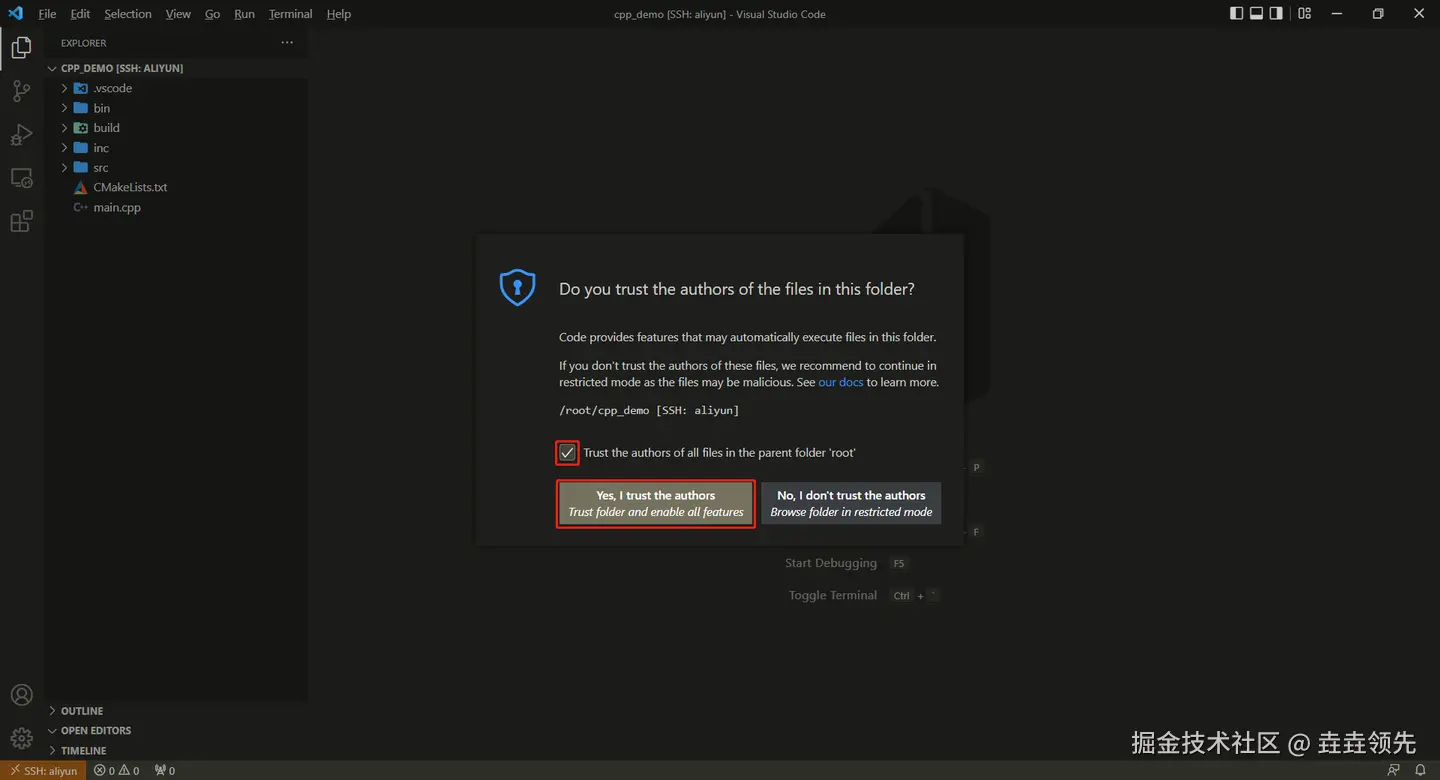Click the forwarded ports status item
Image resolution: width=1440 pixels, height=780 pixels.
tap(165, 770)
